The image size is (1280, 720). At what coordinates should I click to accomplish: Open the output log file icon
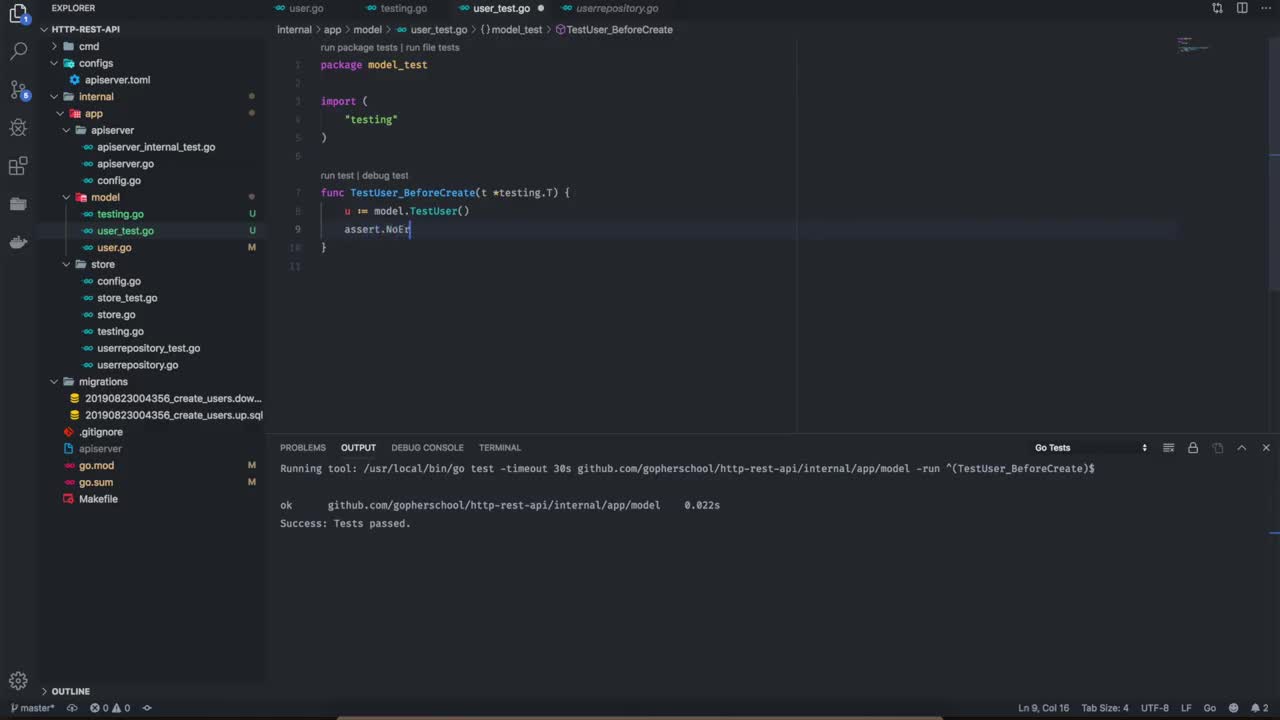(x=1217, y=448)
